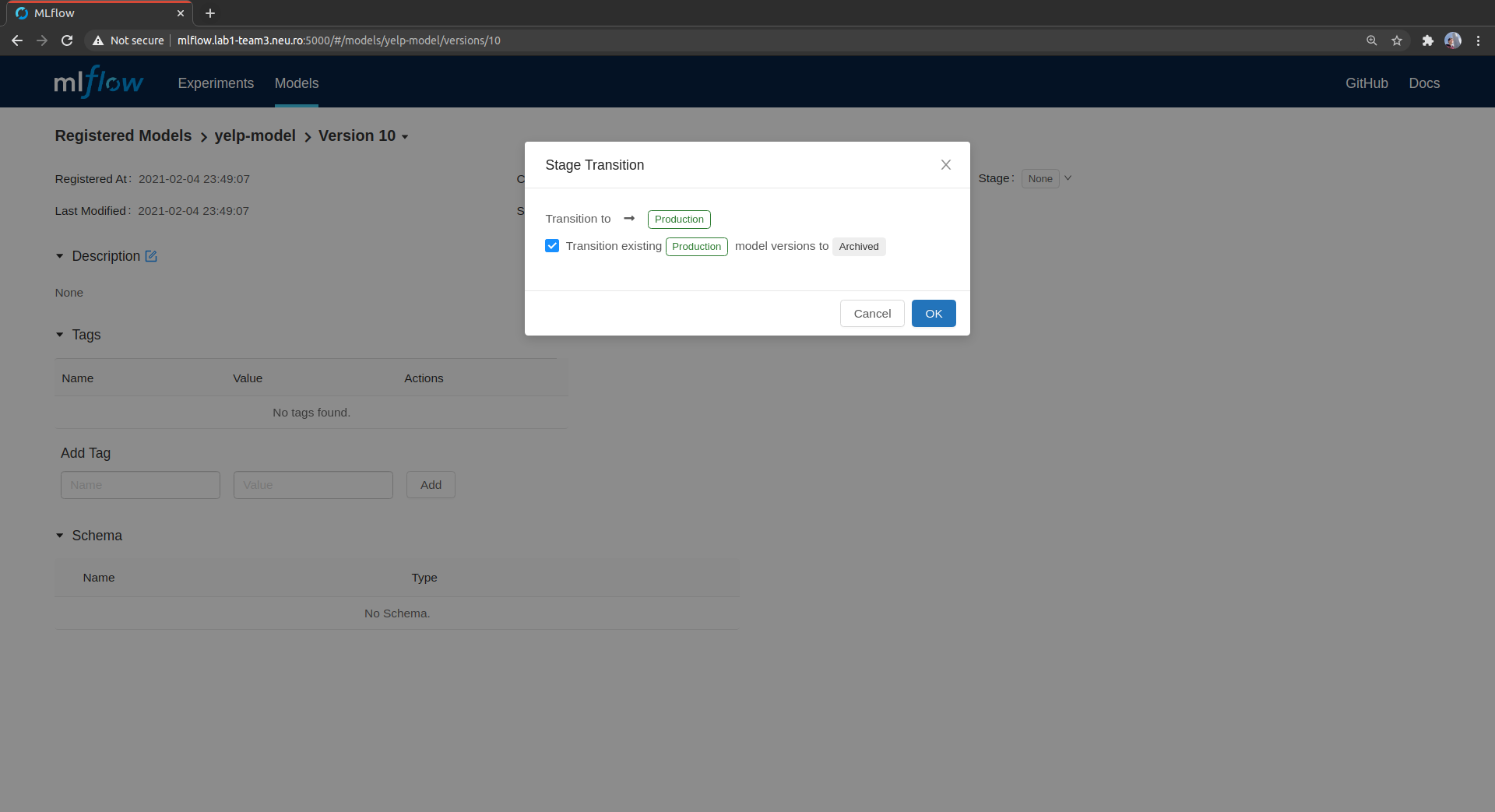Focus the tag Value input field

click(x=313, y=485)
